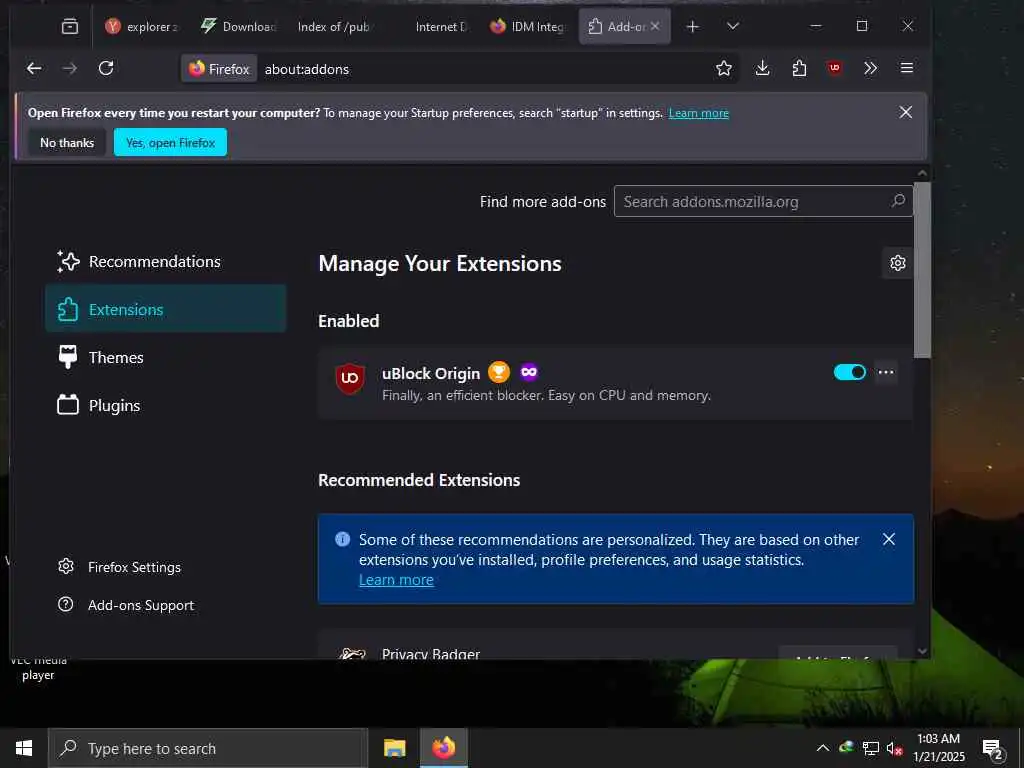The image size is (1024, 768).
Task: Show more toolbar tools with the double chevron
Action: point(871,69)
